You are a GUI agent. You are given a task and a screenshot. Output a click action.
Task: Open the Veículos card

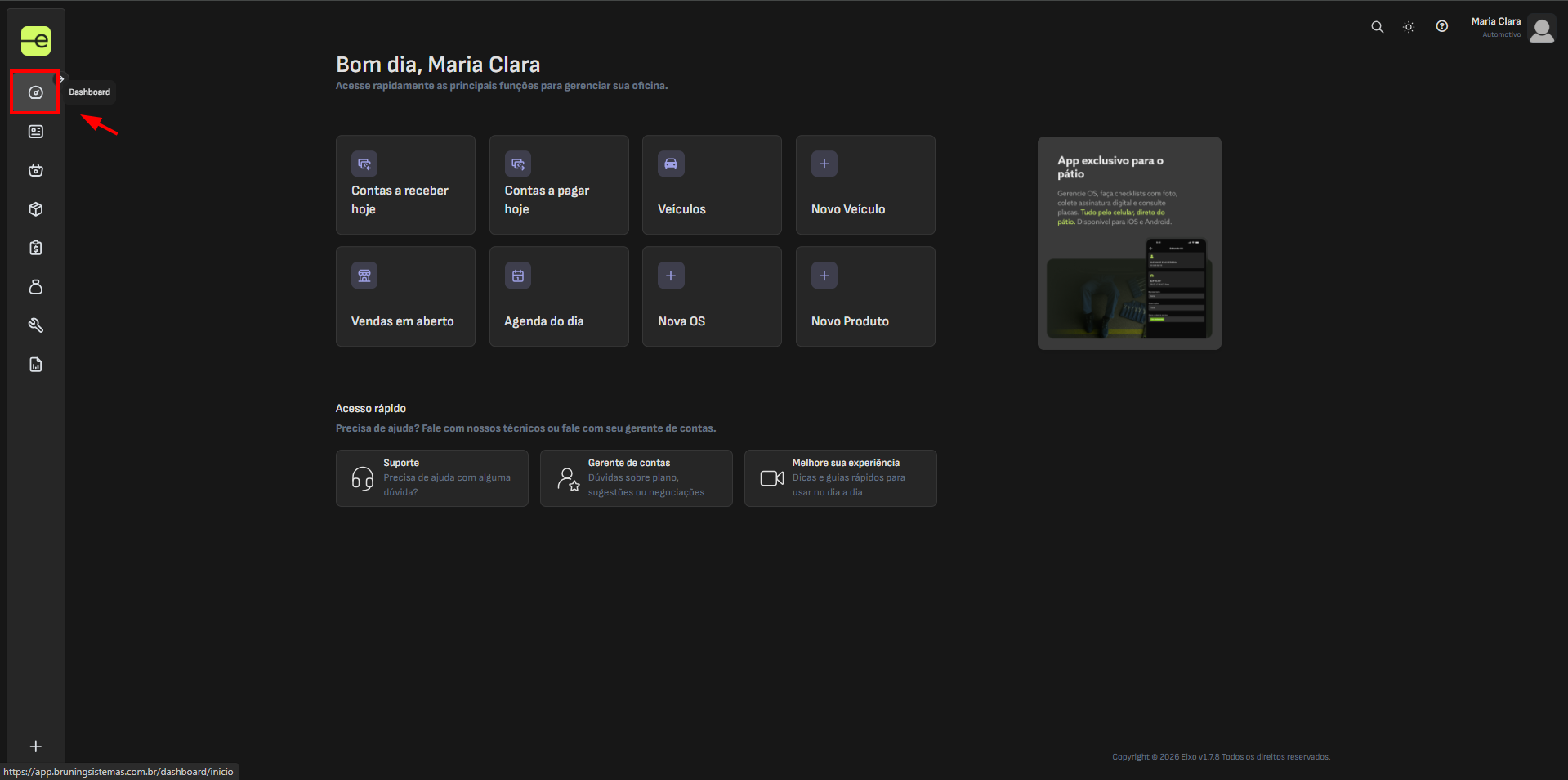(712, 185)
